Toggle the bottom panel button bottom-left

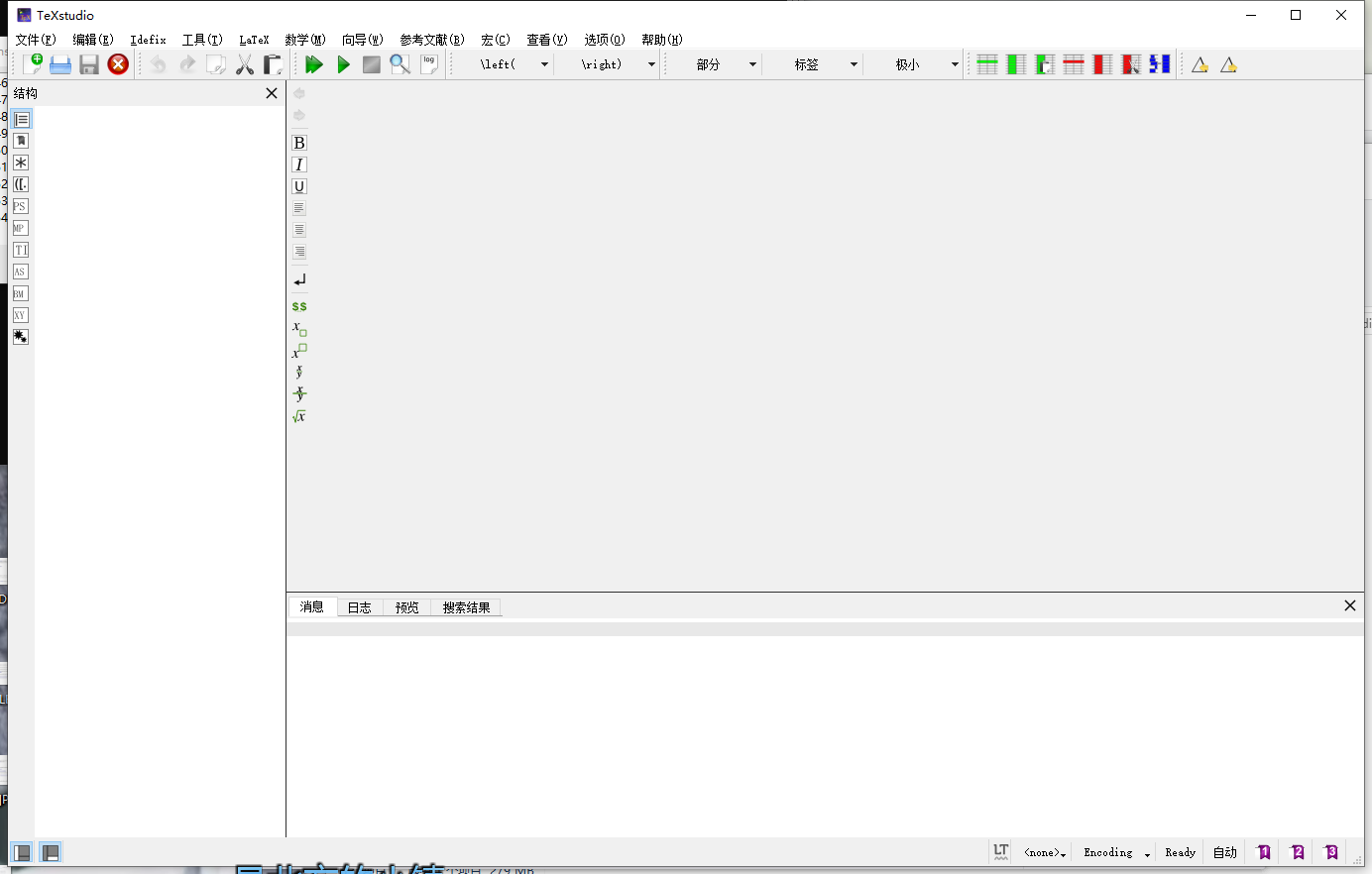(x=51, y=852)
